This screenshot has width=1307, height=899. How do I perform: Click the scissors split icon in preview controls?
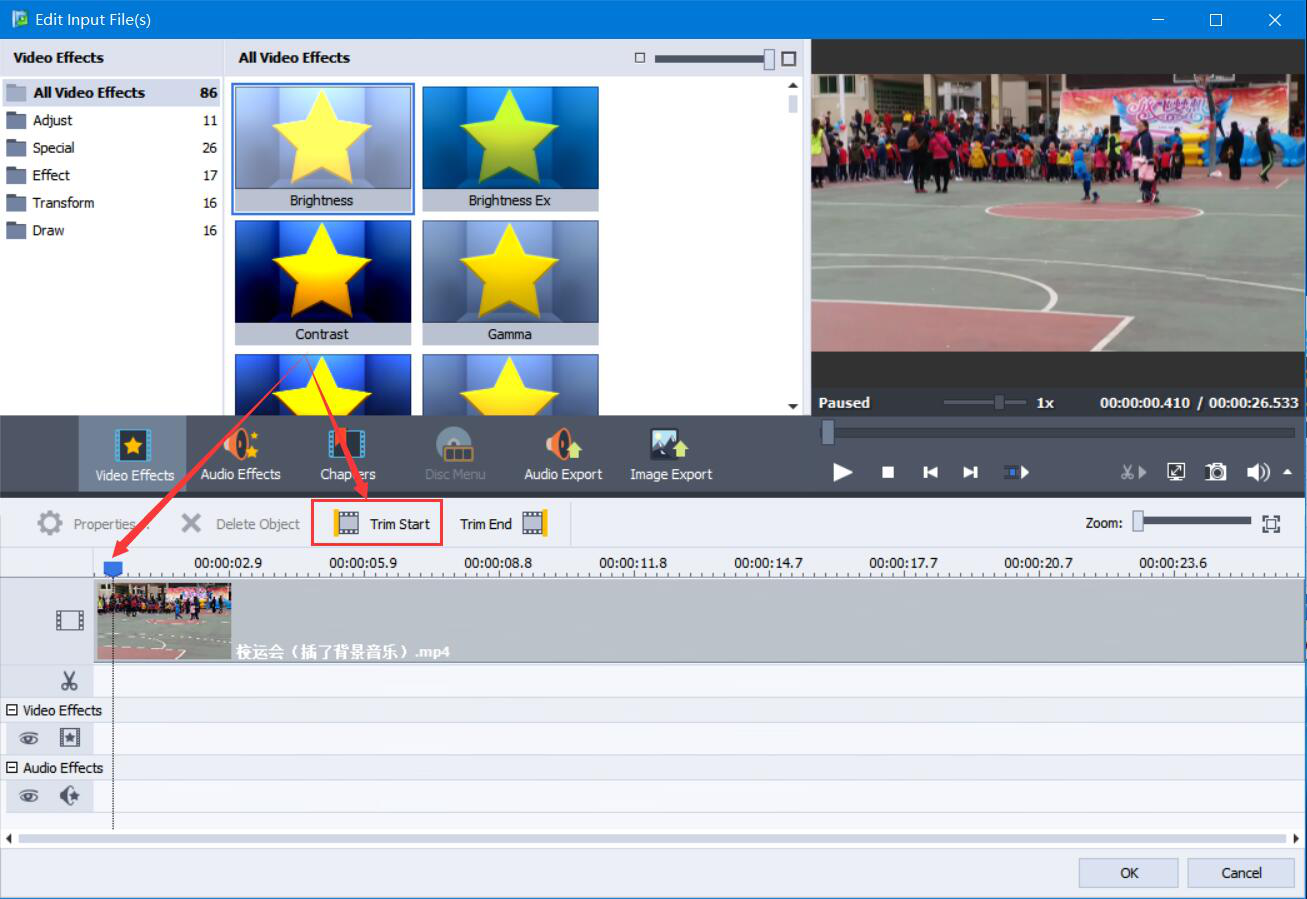(x=1133, y=472)
